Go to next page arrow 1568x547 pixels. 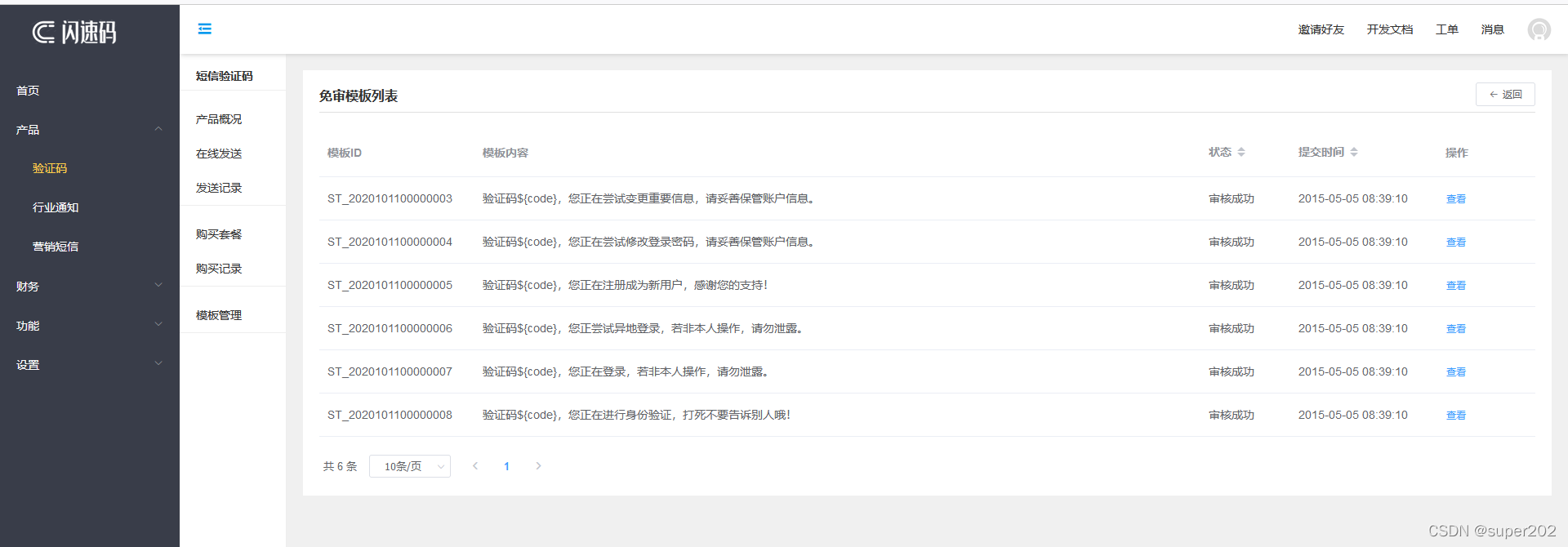point(538,466)
